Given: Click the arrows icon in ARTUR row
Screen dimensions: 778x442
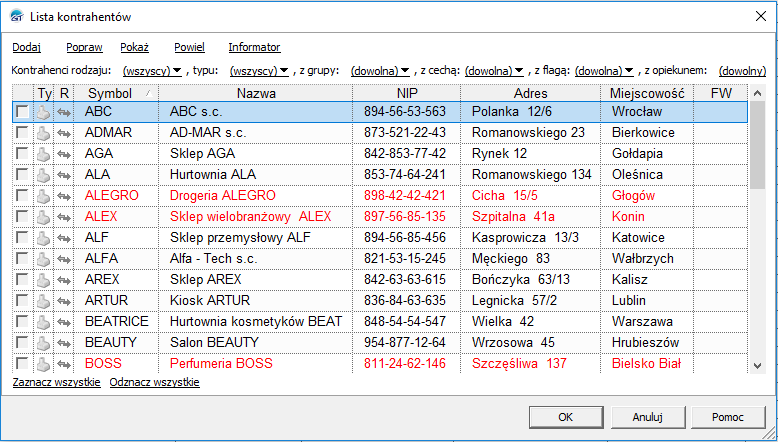Looking at the screenshot, I should 64,301.
